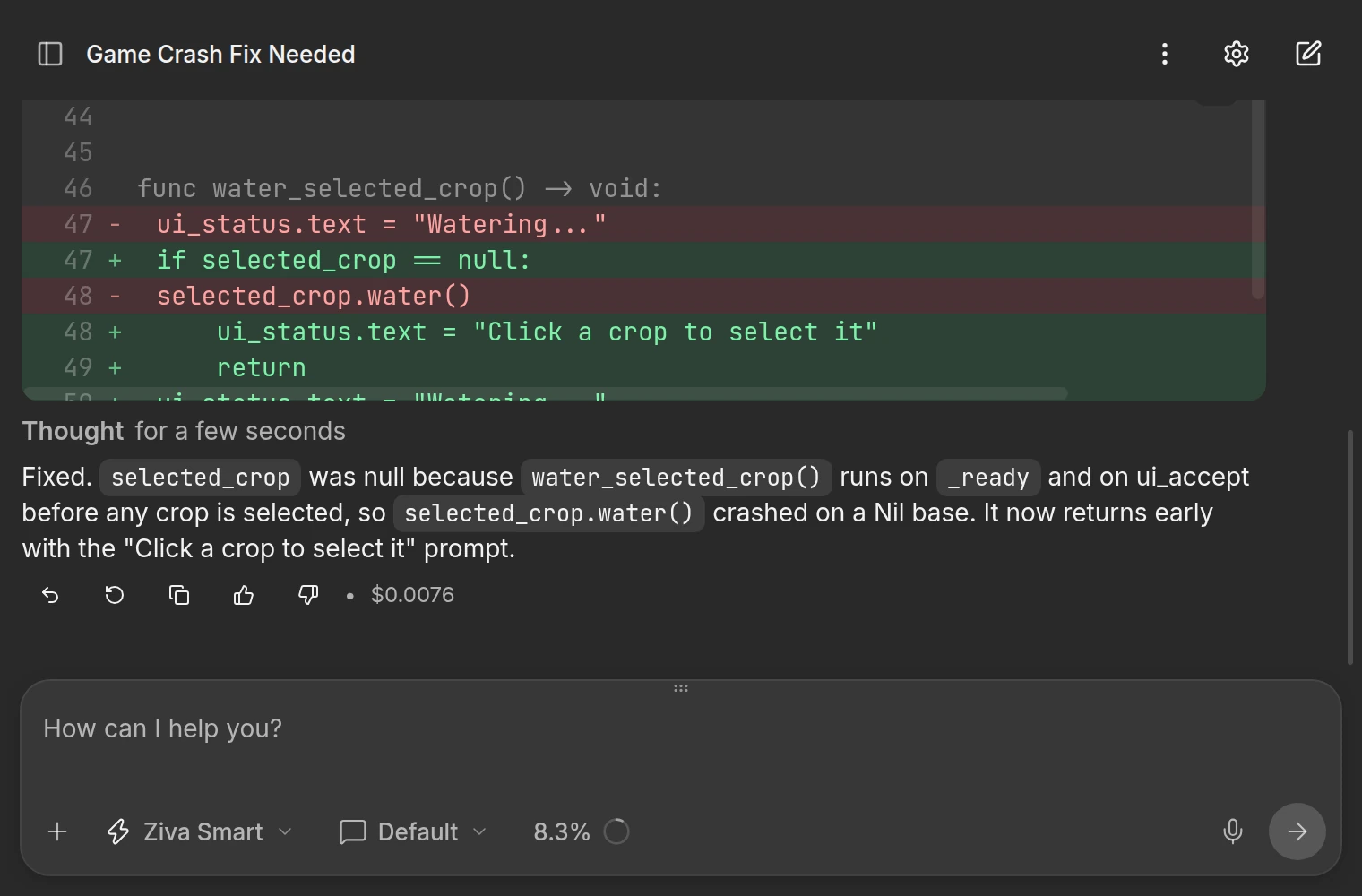1362x896 pixels.
Task: Open the three-dot more options menu
Action: 1165,54
